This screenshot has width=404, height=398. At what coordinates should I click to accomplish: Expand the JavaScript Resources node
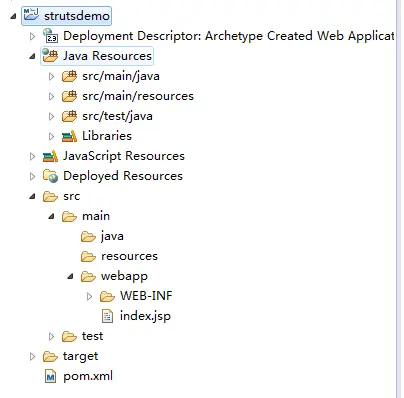pos(32,156)
